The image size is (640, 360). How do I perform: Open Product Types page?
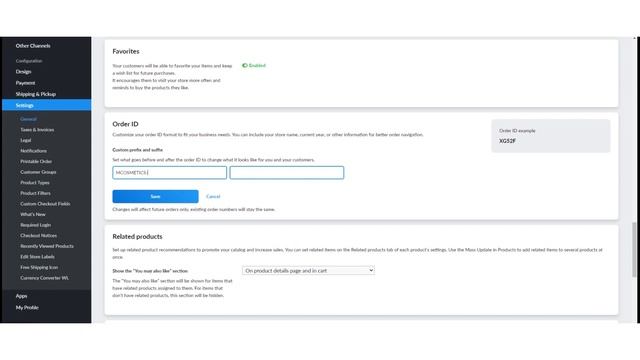(x=35, y=183)
